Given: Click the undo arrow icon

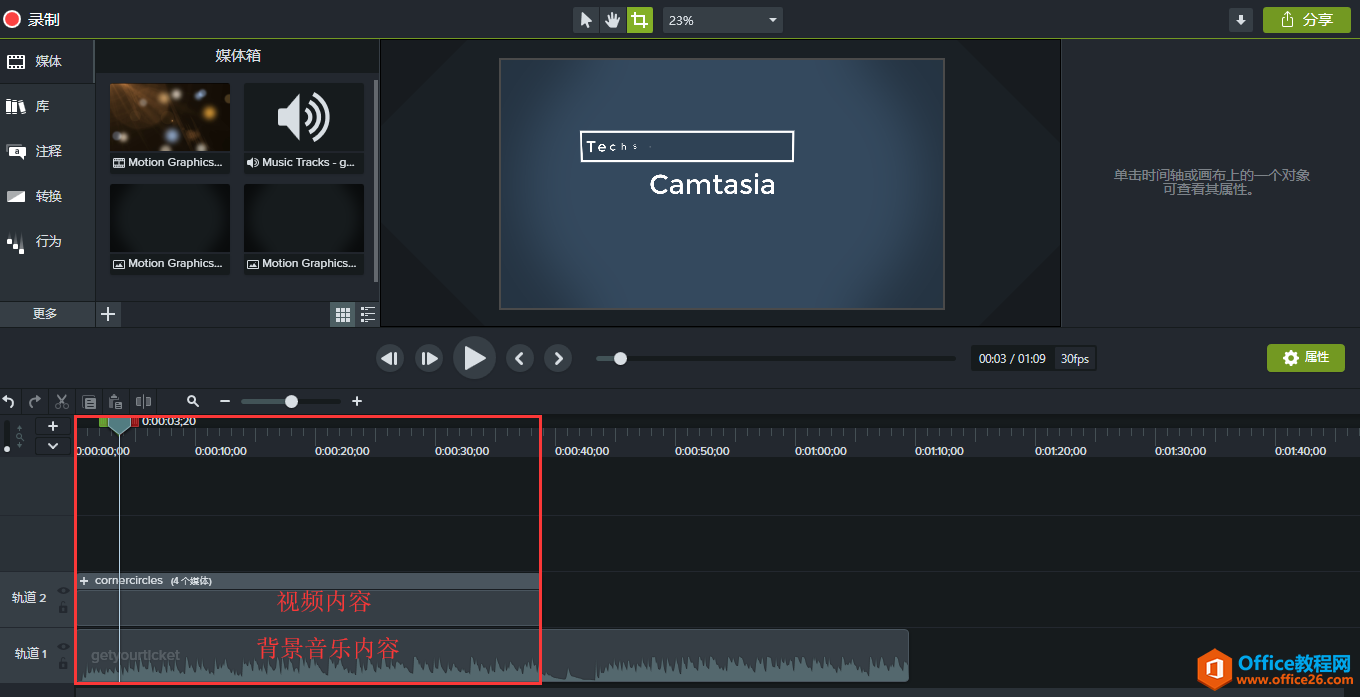Looking at the screenshot, I should tap(9, 401).
